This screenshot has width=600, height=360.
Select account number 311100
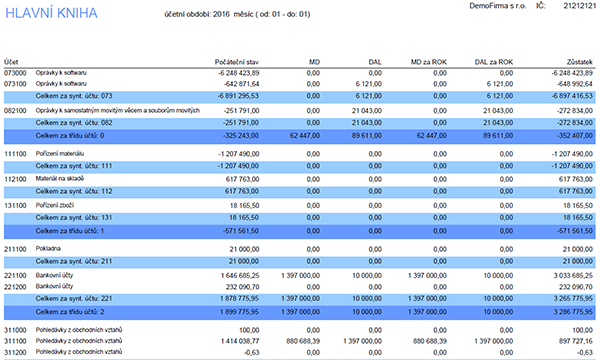pyautogui.click(x=15, y=341)
